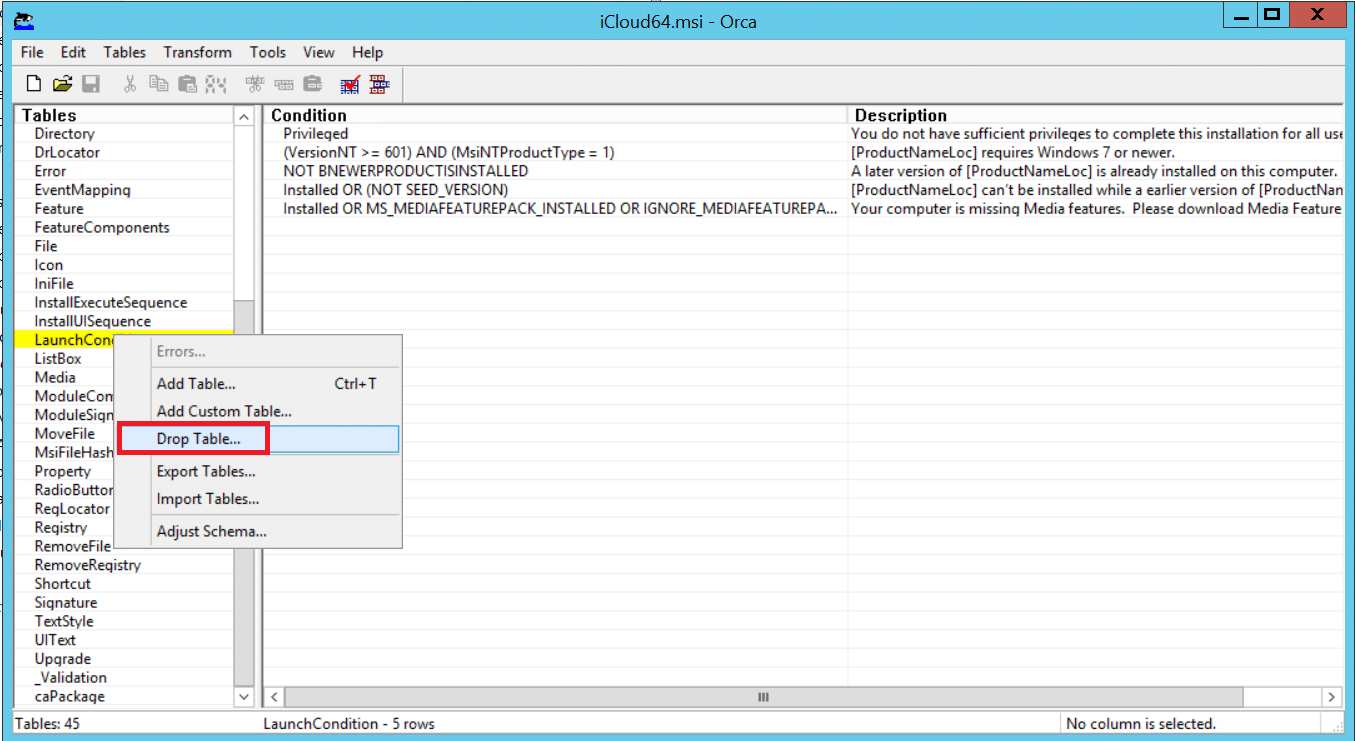Choose Adjust Schema... in context menu
Viewport: 1355px width, 741px height.
pos(258,531)
